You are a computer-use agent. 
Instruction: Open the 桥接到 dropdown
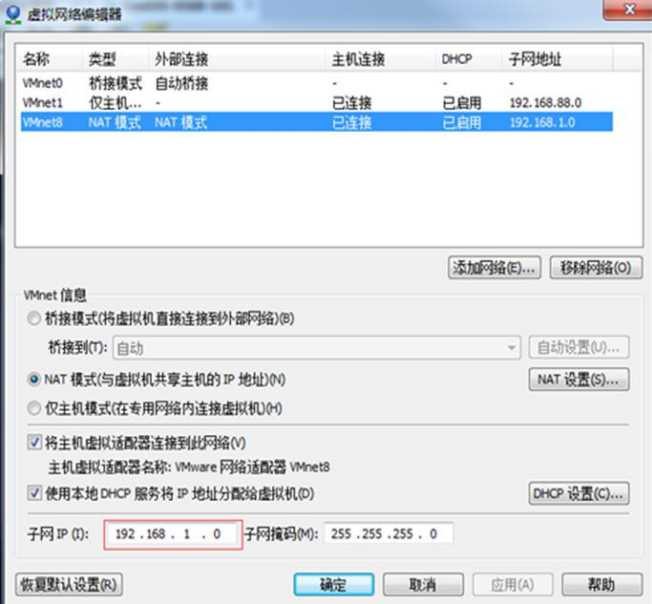click(316, 348)
